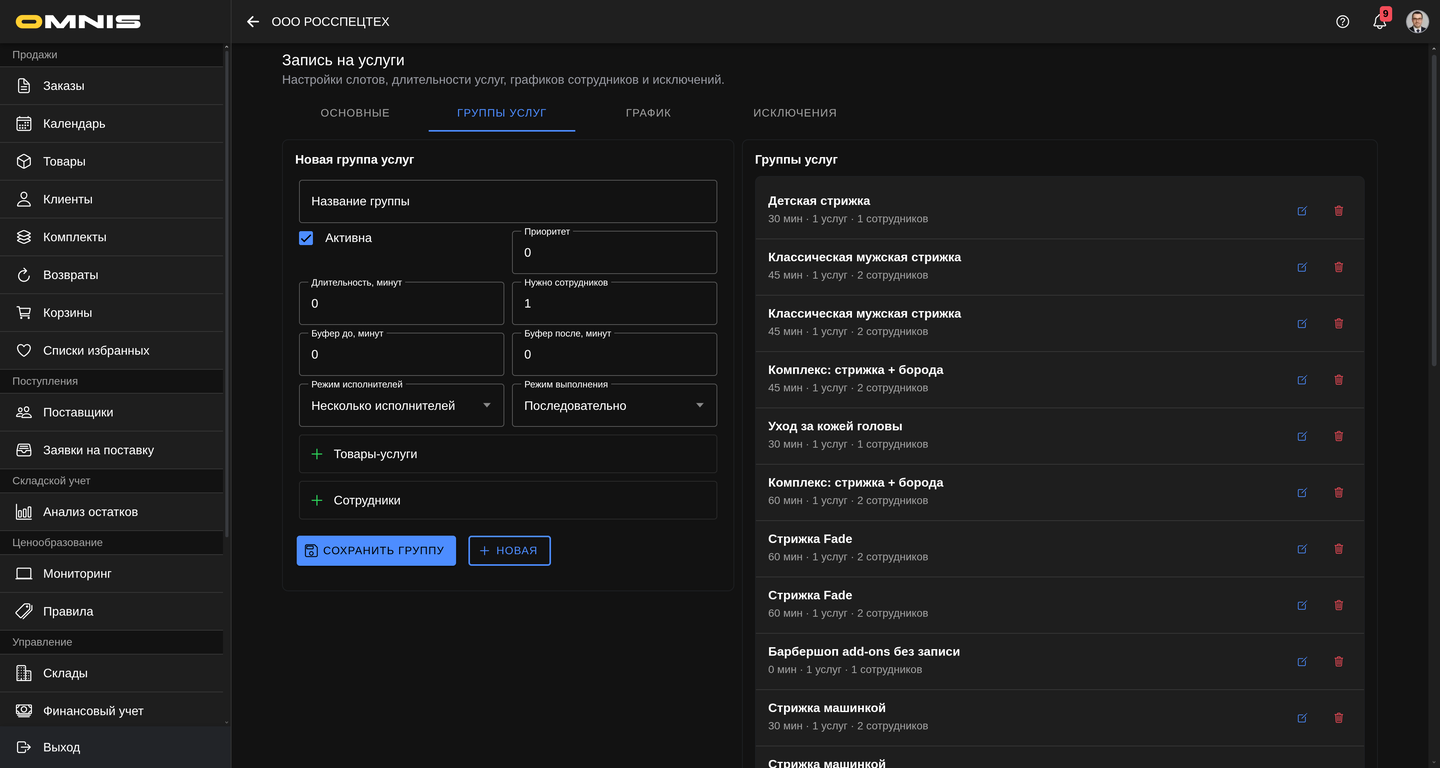Edit the Уход за кожей головы group
This screenshot has width=1440, height=768.
click(x=1302, y=436)
